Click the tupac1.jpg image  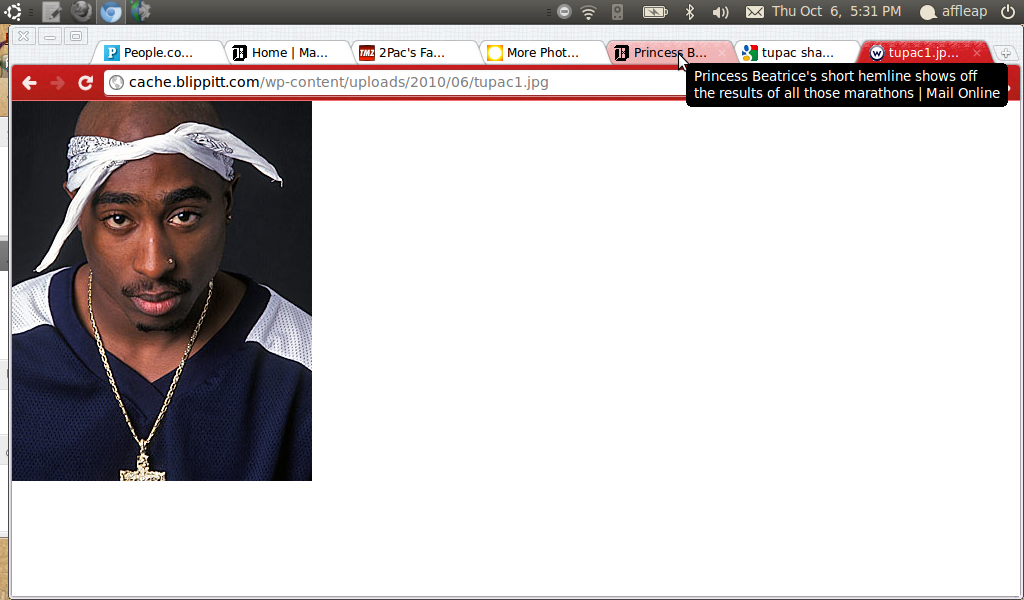[x=162, y=291]
